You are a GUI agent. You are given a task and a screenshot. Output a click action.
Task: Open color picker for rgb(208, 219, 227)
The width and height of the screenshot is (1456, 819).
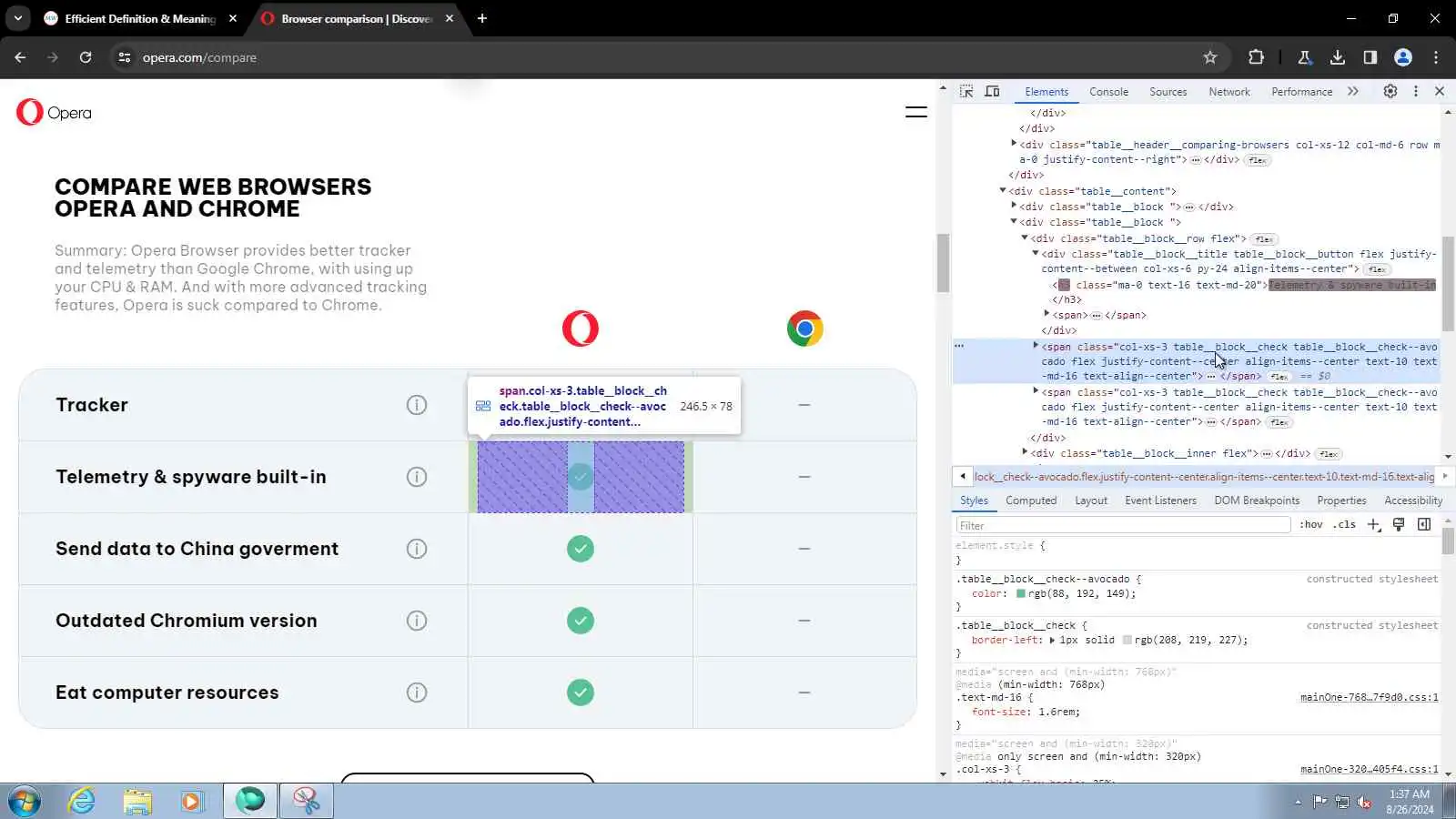(1127, 641)
